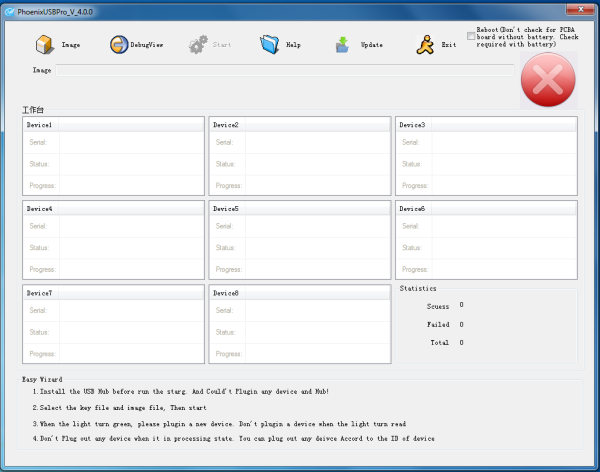Enable the Reboot checkbox
The width and height of the screenshot is (600, 472).
coord(471,36)
